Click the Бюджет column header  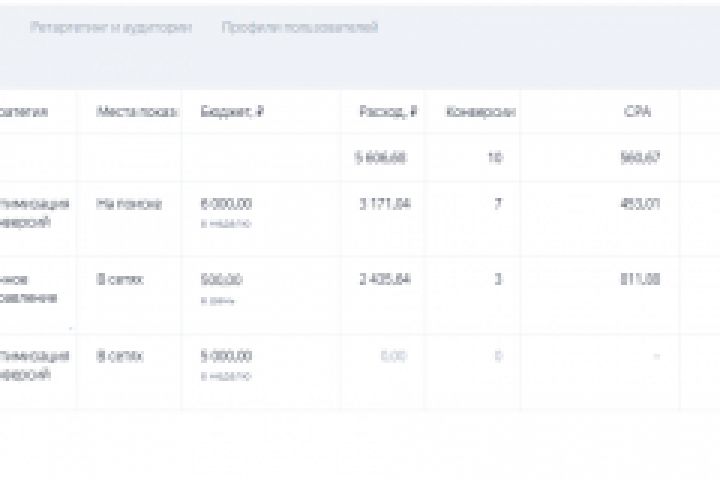point(231,112)
